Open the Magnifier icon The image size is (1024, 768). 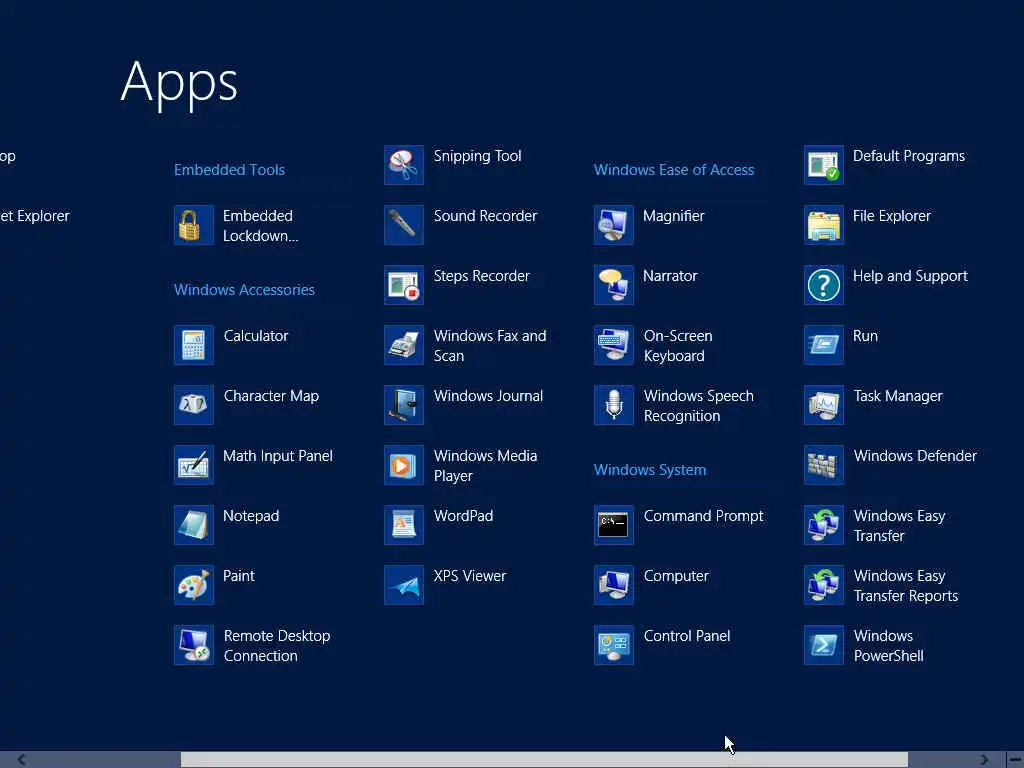pos(614,225)
